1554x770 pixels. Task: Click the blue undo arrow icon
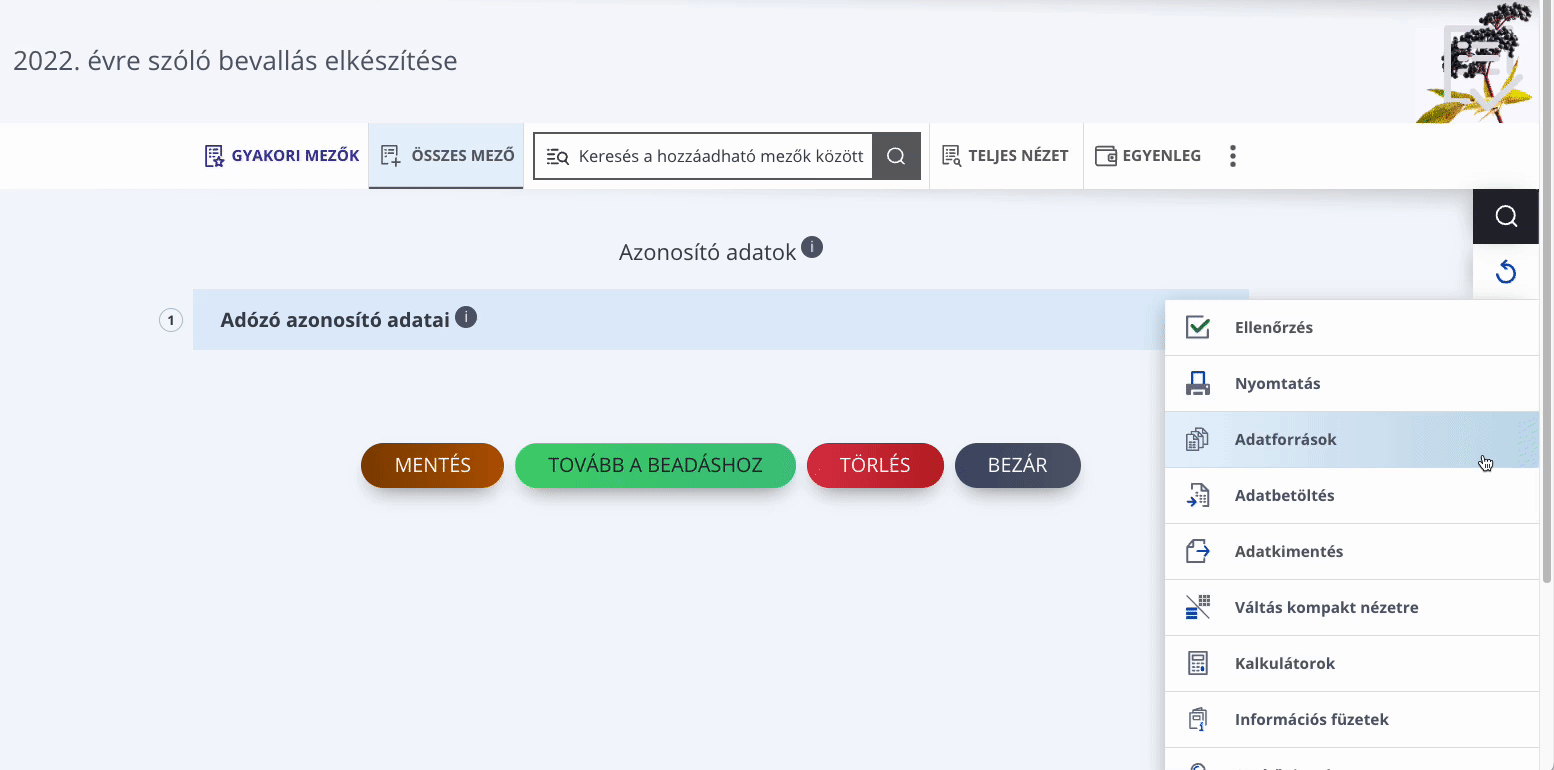pyautogui.click(x=1506, y=271)
